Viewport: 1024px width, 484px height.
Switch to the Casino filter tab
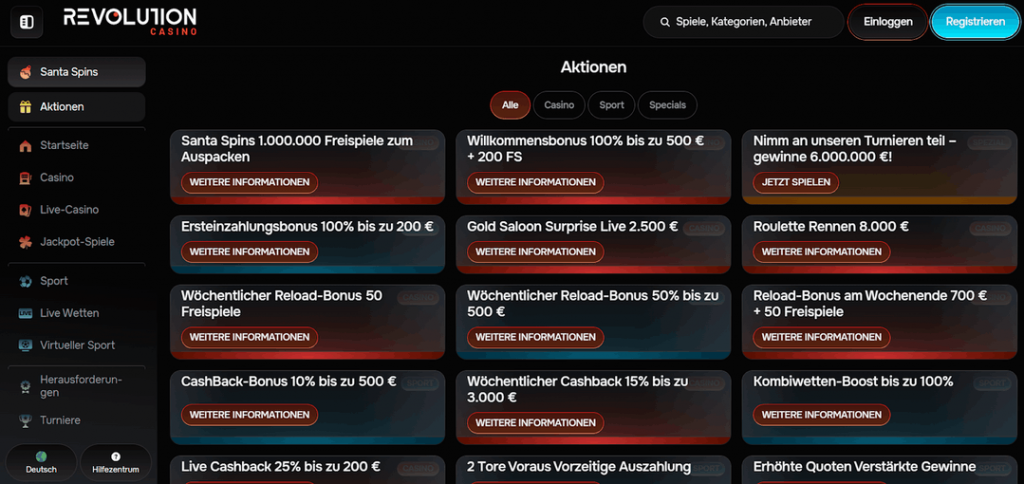click(559, 105)
